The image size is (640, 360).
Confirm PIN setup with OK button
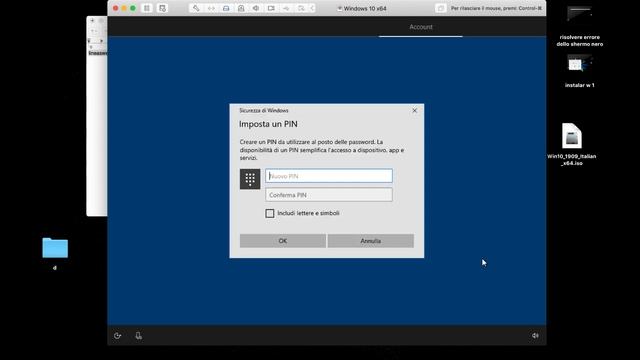pyautogui.click(x=282, y=241)
